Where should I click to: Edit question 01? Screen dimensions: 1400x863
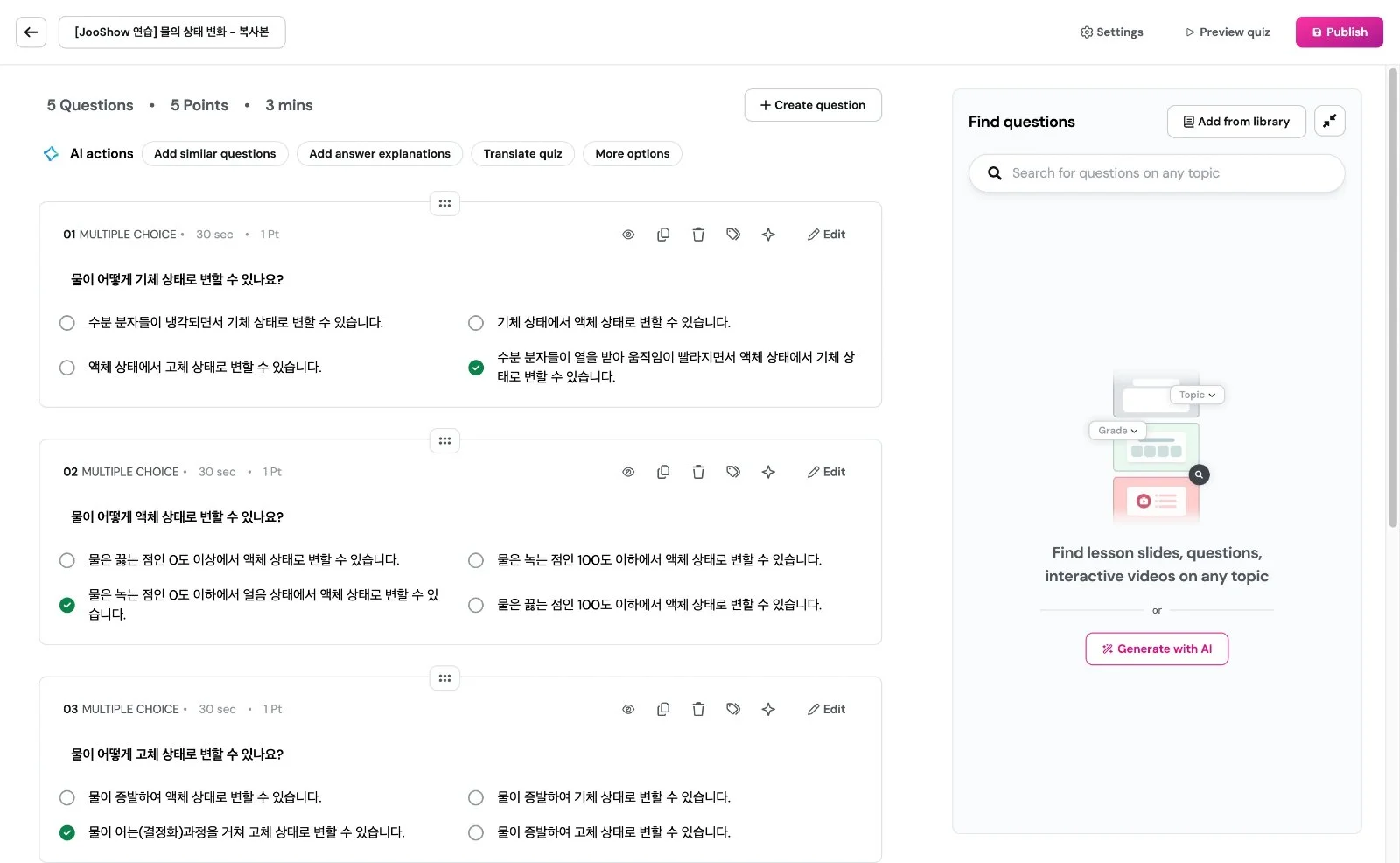tap(826, 235)
